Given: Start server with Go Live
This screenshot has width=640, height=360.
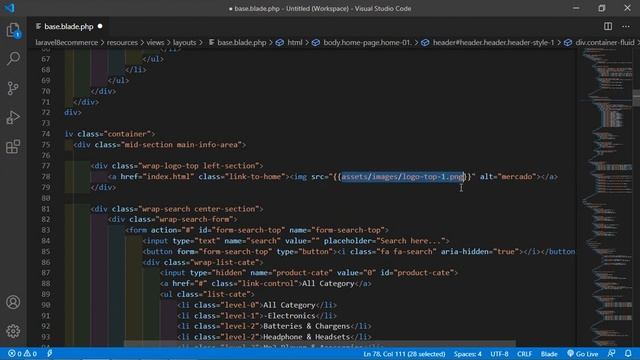Looking at the screenshot, I should click(x=582, y=354).
